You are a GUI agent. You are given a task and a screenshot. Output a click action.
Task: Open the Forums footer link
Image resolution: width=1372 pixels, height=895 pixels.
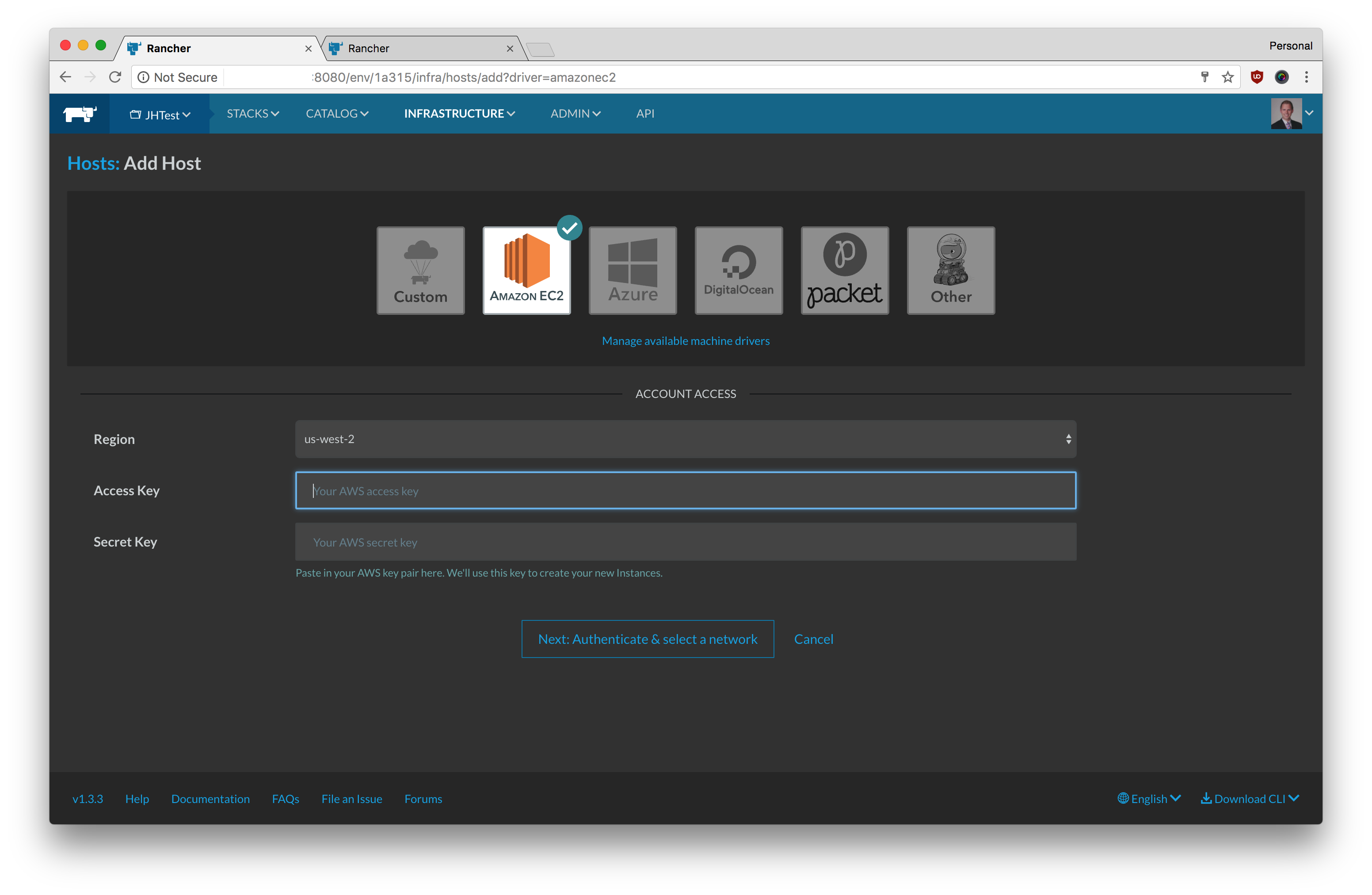pyautogui.click(x=423, y=799)
